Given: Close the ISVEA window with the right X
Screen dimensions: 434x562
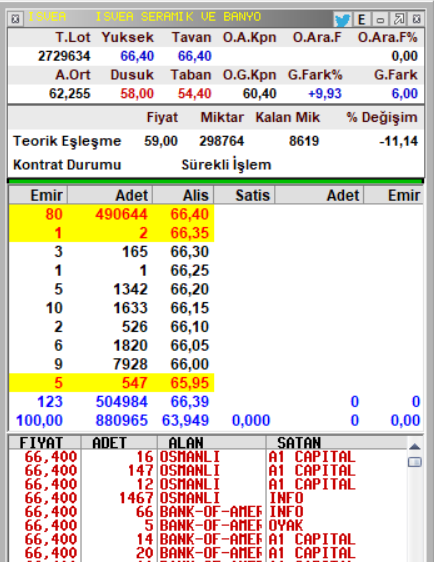Looking at the screenshot, I should [x=416, y=19].
